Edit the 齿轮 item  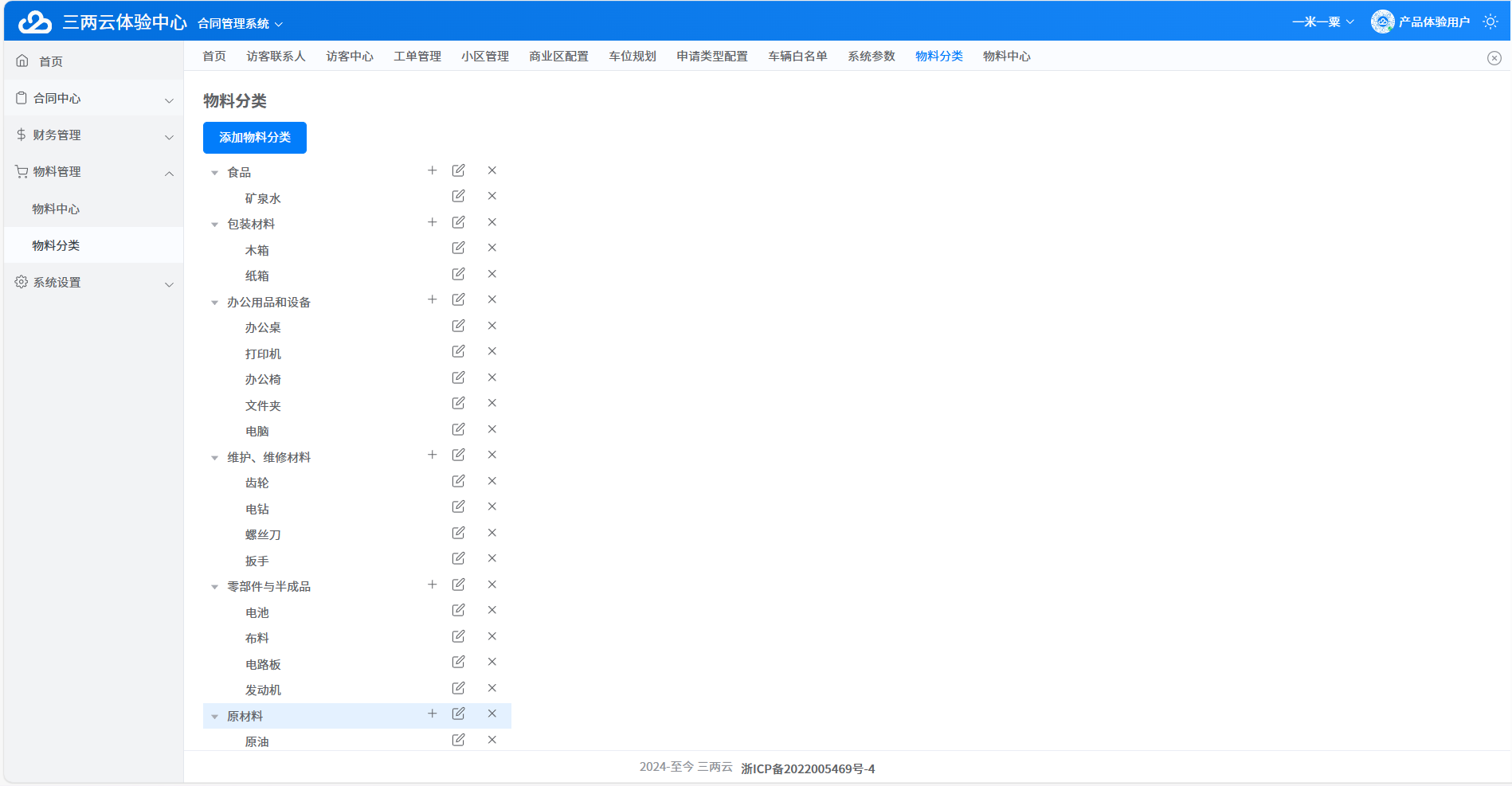coord(459,481)
